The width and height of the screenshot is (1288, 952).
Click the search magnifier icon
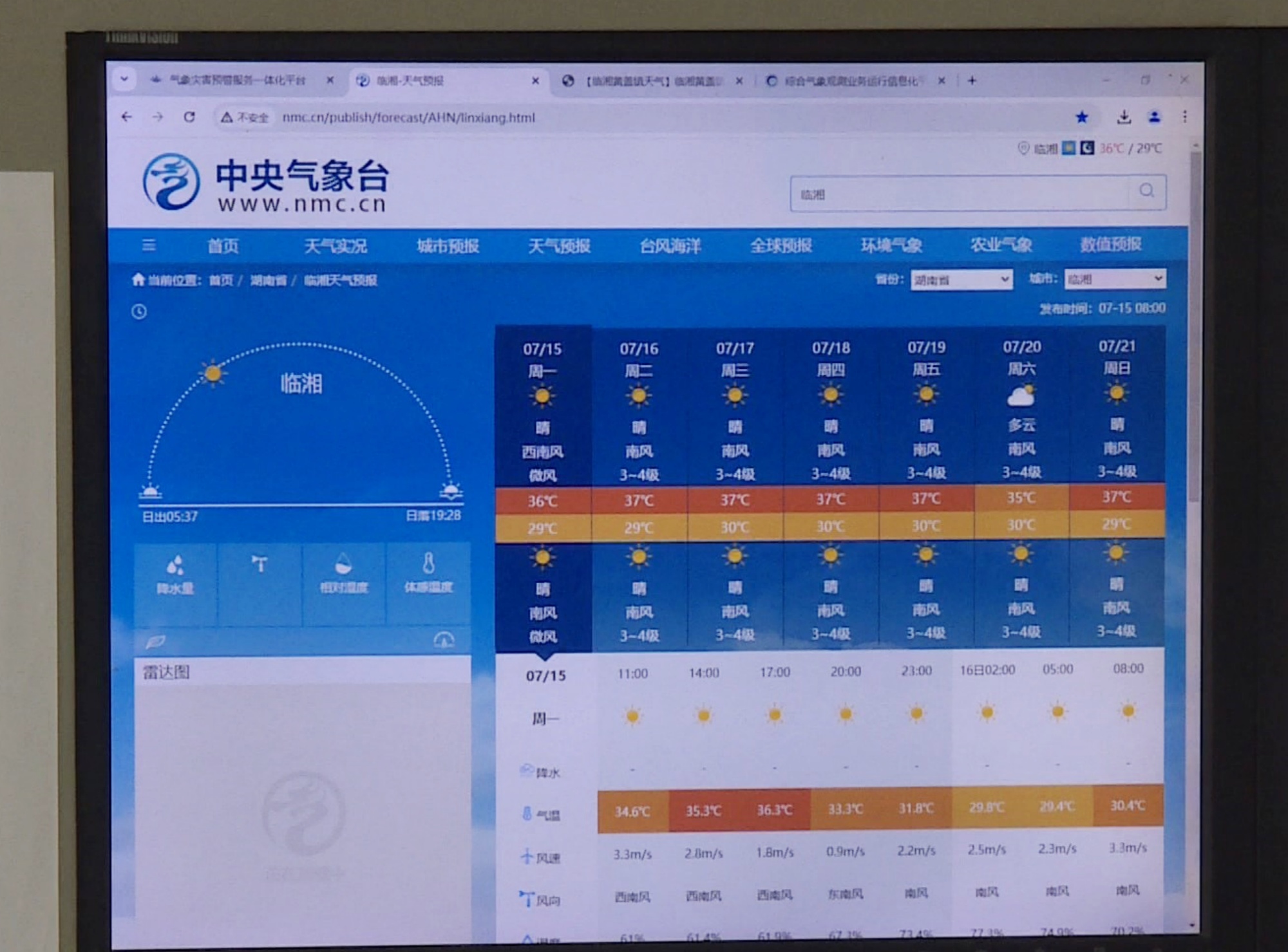pos(1147,191)
